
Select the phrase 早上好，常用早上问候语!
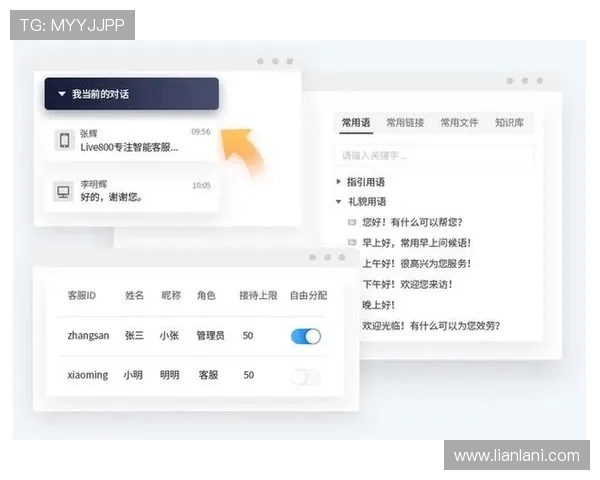tap(416, 243)
